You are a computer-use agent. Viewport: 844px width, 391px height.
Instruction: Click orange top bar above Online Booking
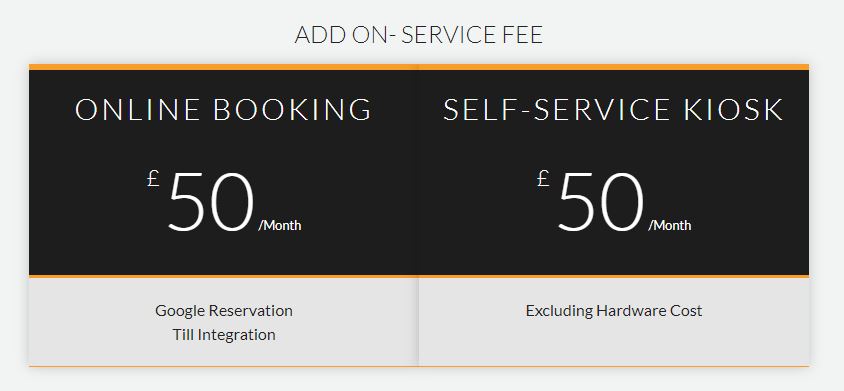pyautogui.click(x=224, y=67)
